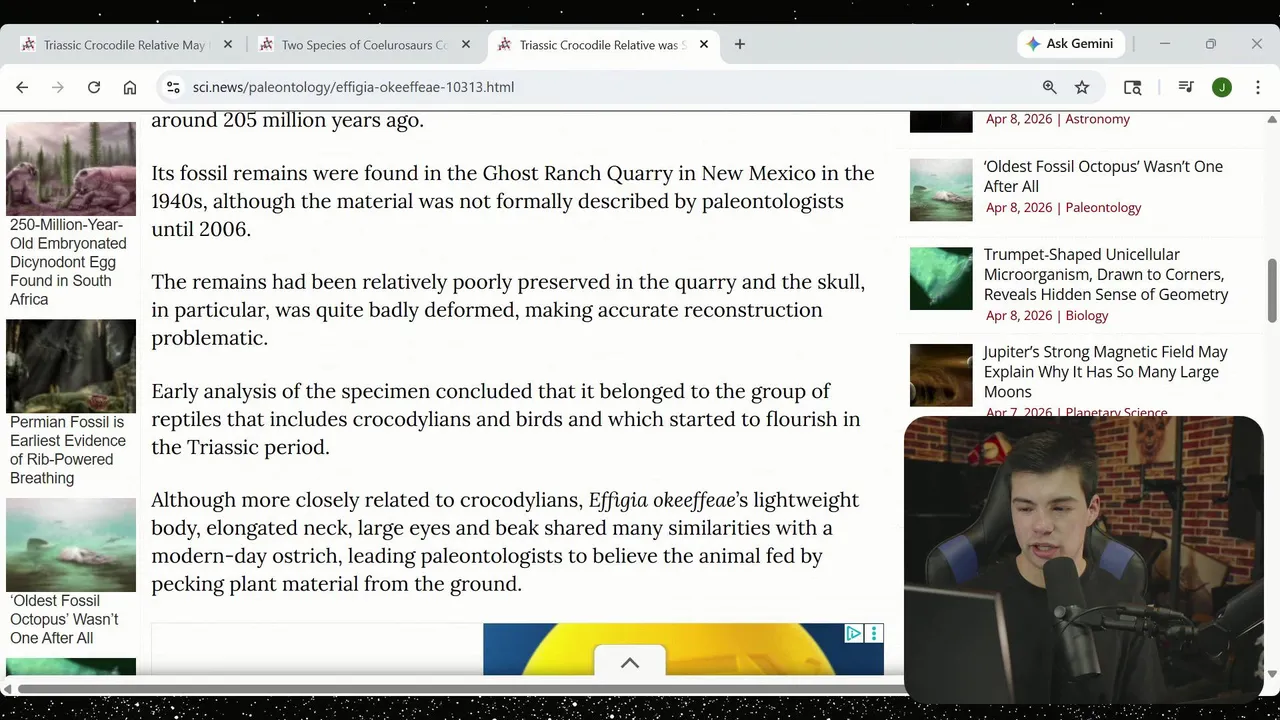This screenshot has height=720, width=1280.
Task: Expand the bottom ad chevron handle
Action: click(x=630, y=661)
